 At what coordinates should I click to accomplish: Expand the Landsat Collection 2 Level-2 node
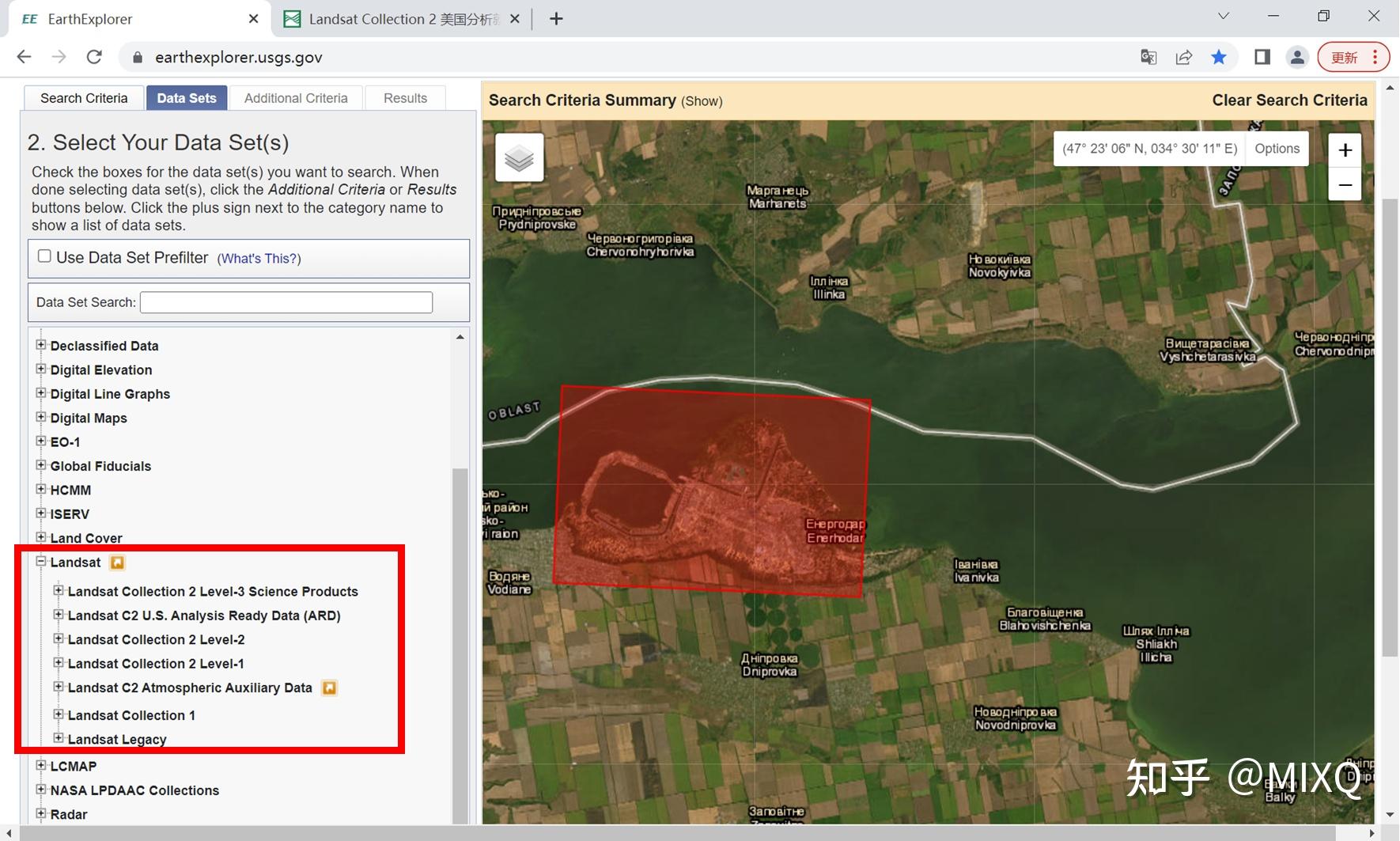coord(59,638)
